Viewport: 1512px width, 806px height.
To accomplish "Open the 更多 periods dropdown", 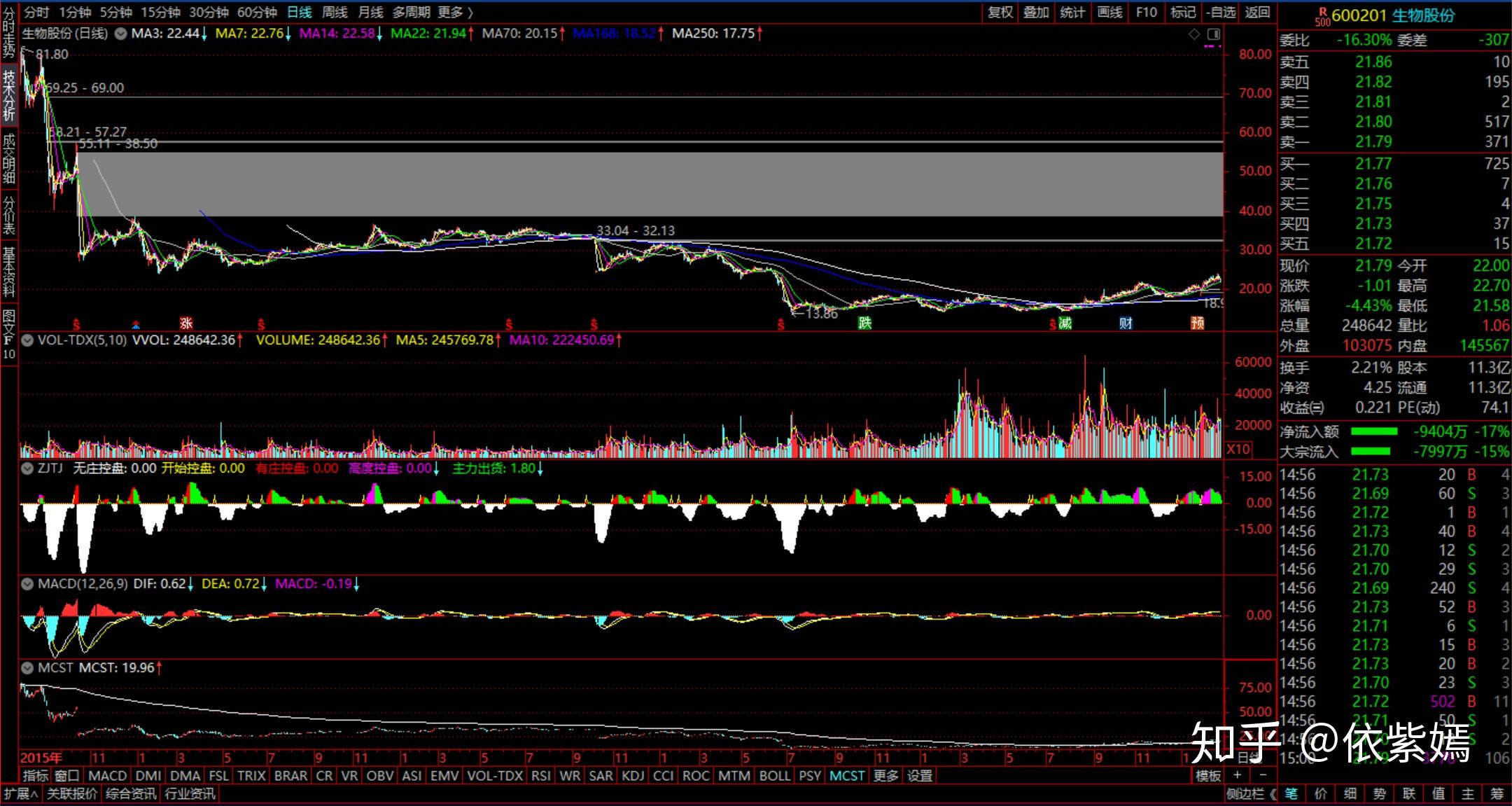I will [x=455, y=13].
